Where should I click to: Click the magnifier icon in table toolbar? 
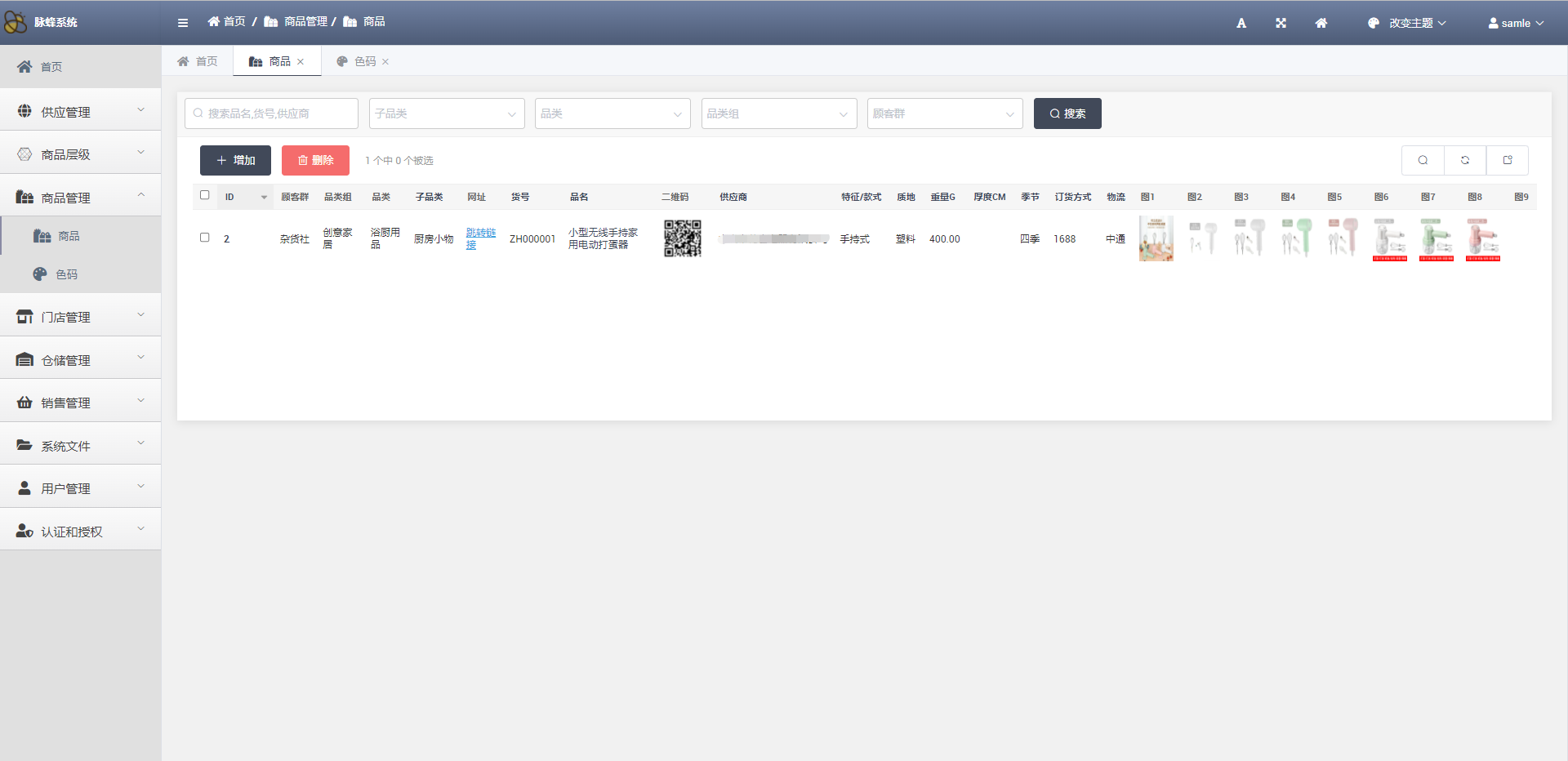coord(1423,160)
